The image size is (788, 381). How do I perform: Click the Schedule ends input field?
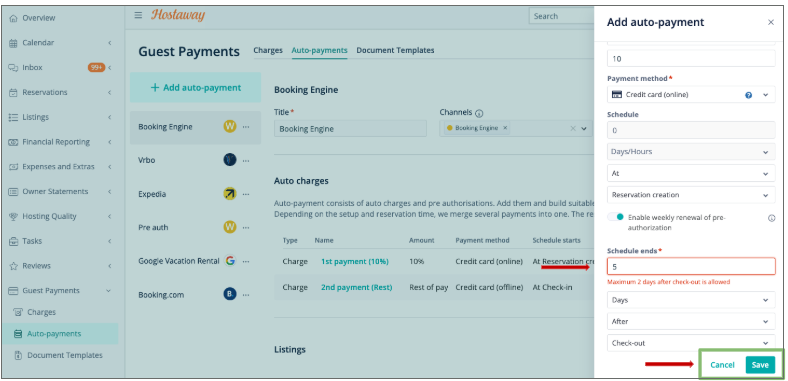click(691, 266)
